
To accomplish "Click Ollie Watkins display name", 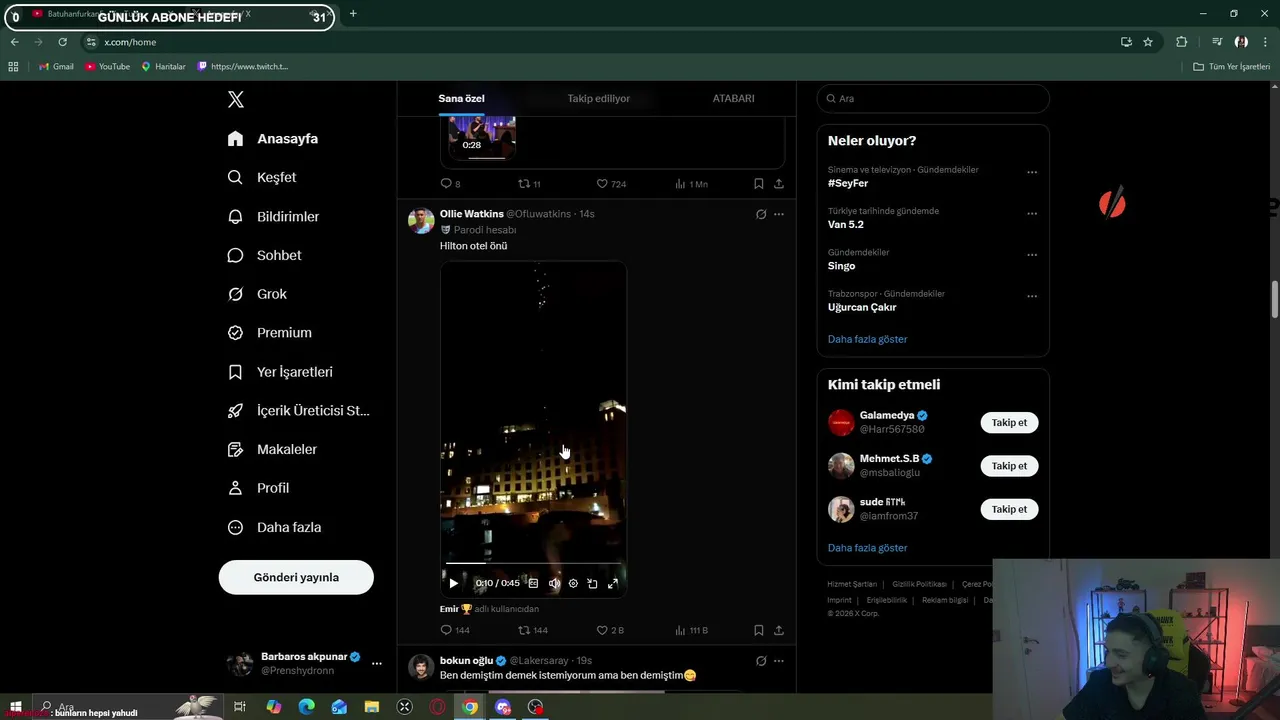I will pyautogui.click(x=472, y=214).
